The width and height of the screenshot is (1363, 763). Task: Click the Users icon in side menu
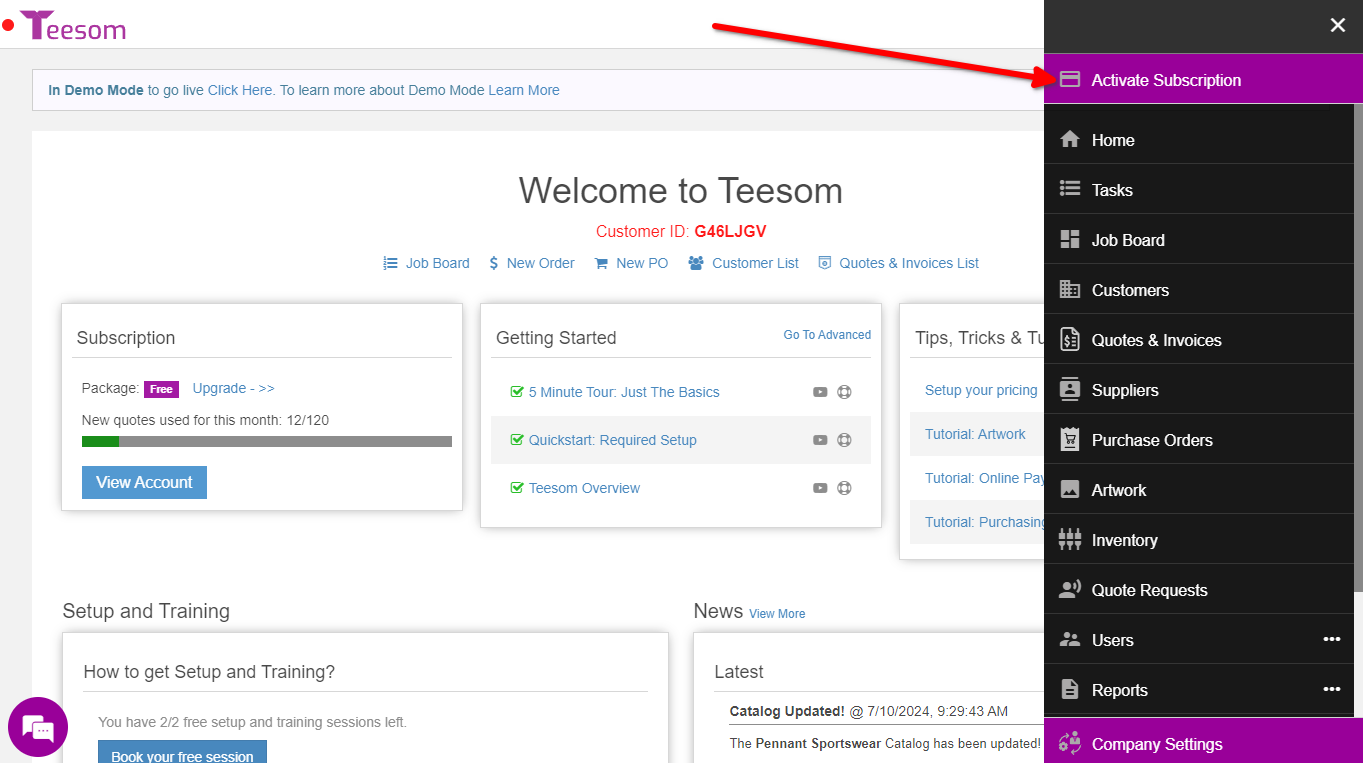pos(1070,639)
